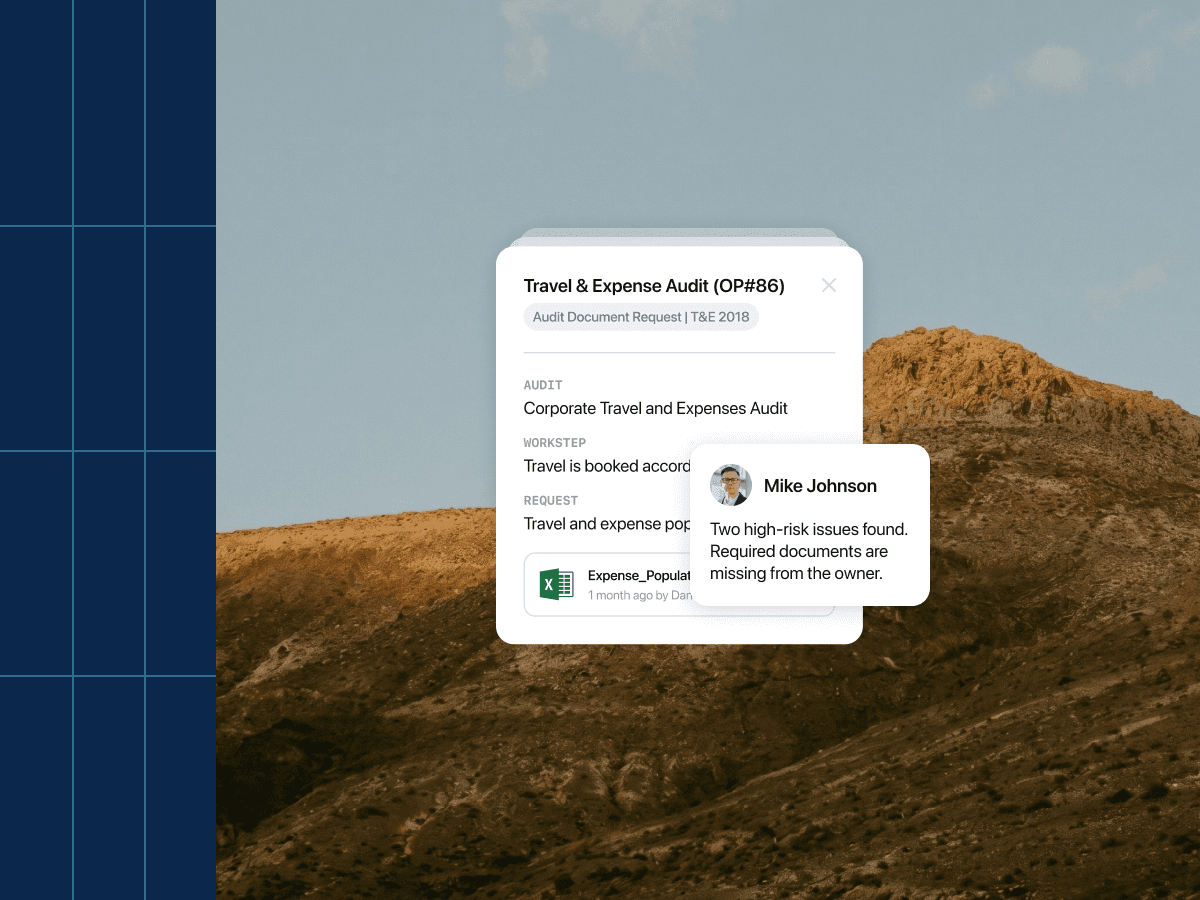This screenshot has width=1200, height=900.
Task: Click the REQUEST field label
Action: [x=551, y=501]
